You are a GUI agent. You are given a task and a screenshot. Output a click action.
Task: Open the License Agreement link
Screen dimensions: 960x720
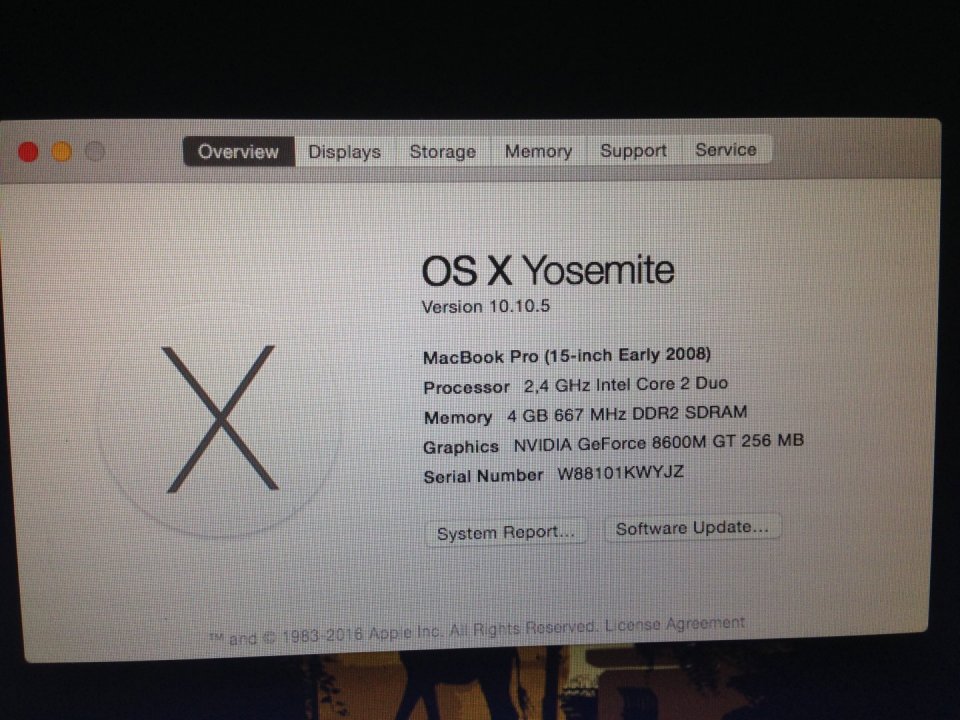675,624
